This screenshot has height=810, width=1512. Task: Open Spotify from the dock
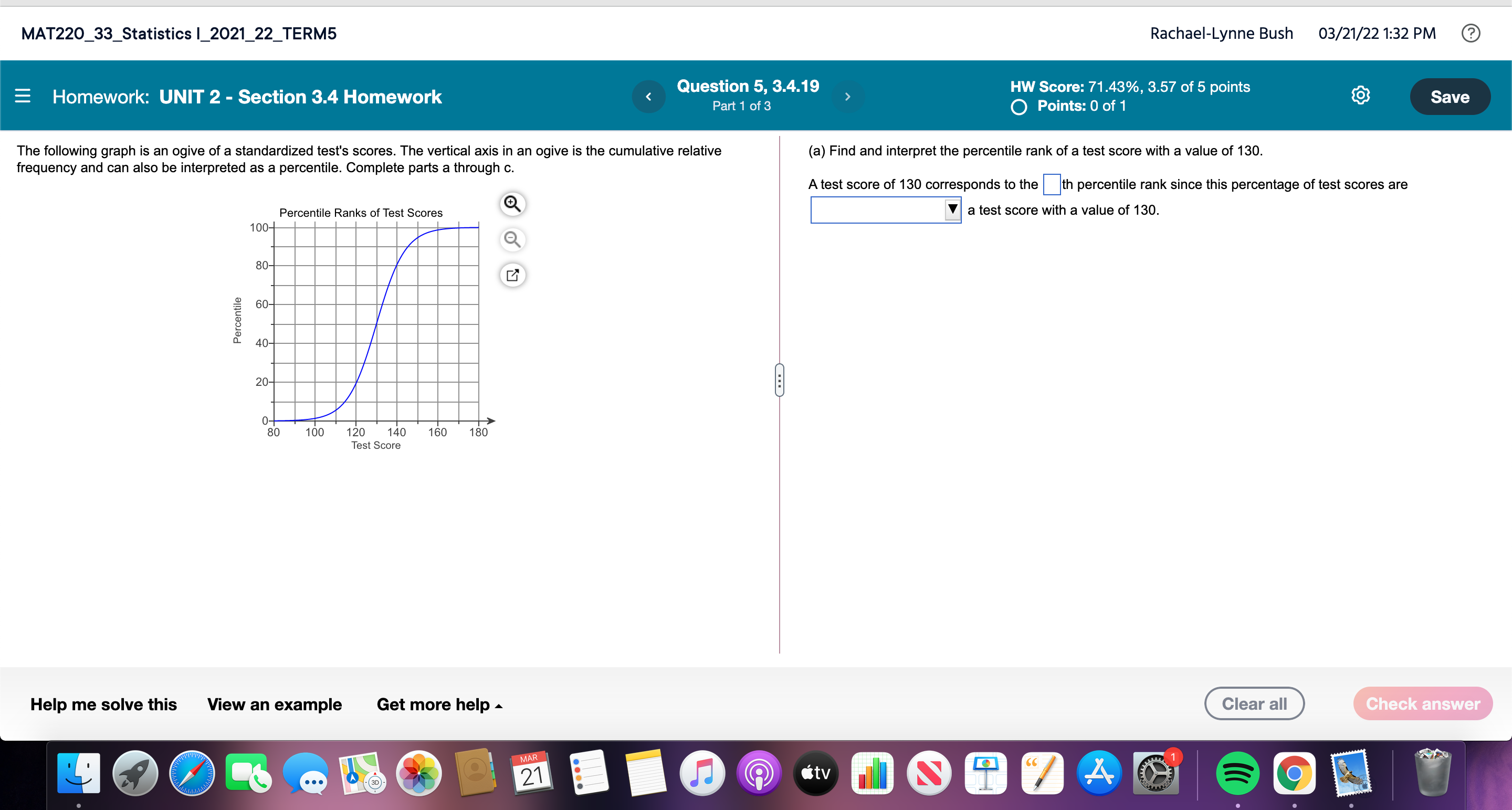(x=1237, y=773)
